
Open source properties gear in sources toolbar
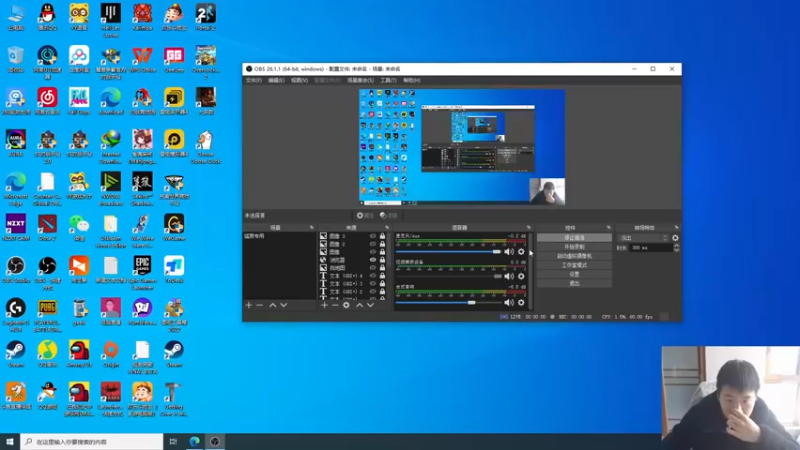pyautogui.click(x=346, y=305)
